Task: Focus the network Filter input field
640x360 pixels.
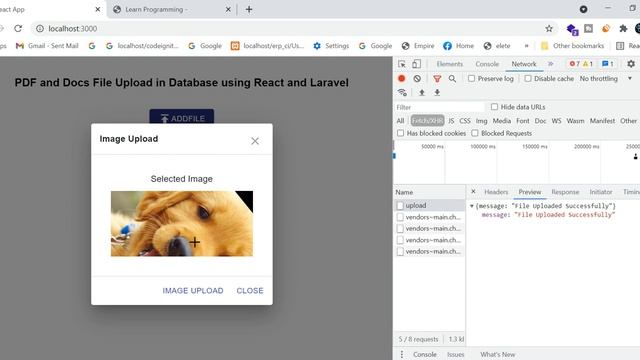Action: 440,107
